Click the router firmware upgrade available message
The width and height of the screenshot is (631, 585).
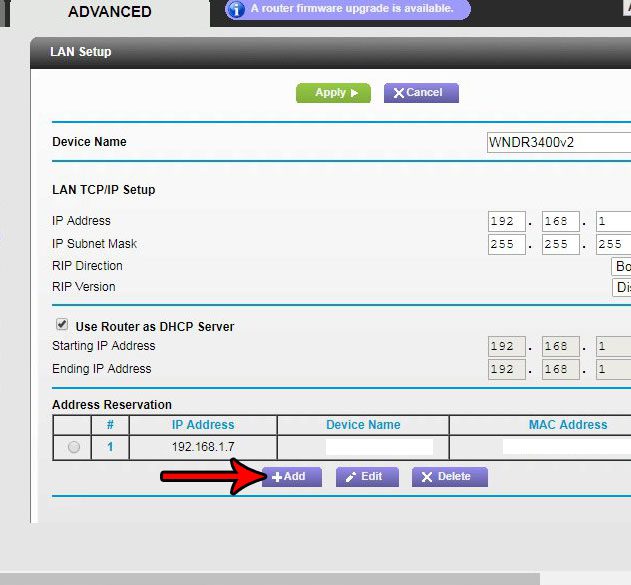pyautogui.click(x=351, y=9)
